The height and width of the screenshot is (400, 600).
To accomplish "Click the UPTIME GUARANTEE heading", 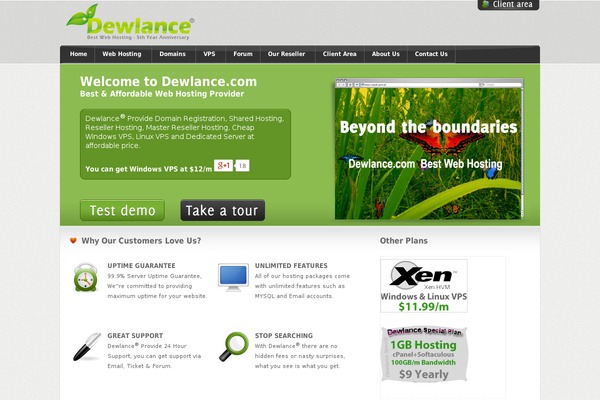I will [x=141, y=266].
